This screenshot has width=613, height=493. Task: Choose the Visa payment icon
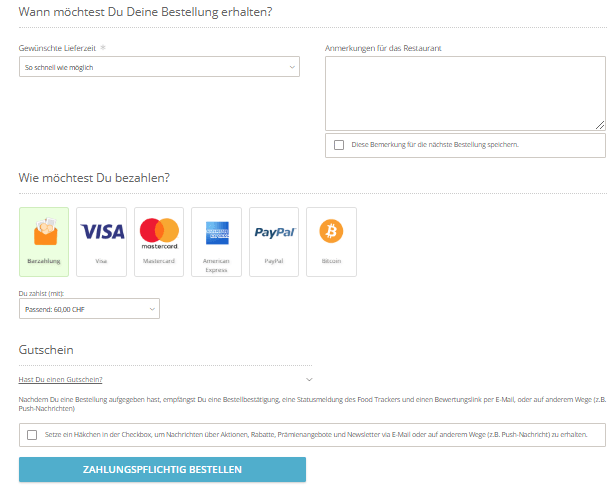point(101,232)
